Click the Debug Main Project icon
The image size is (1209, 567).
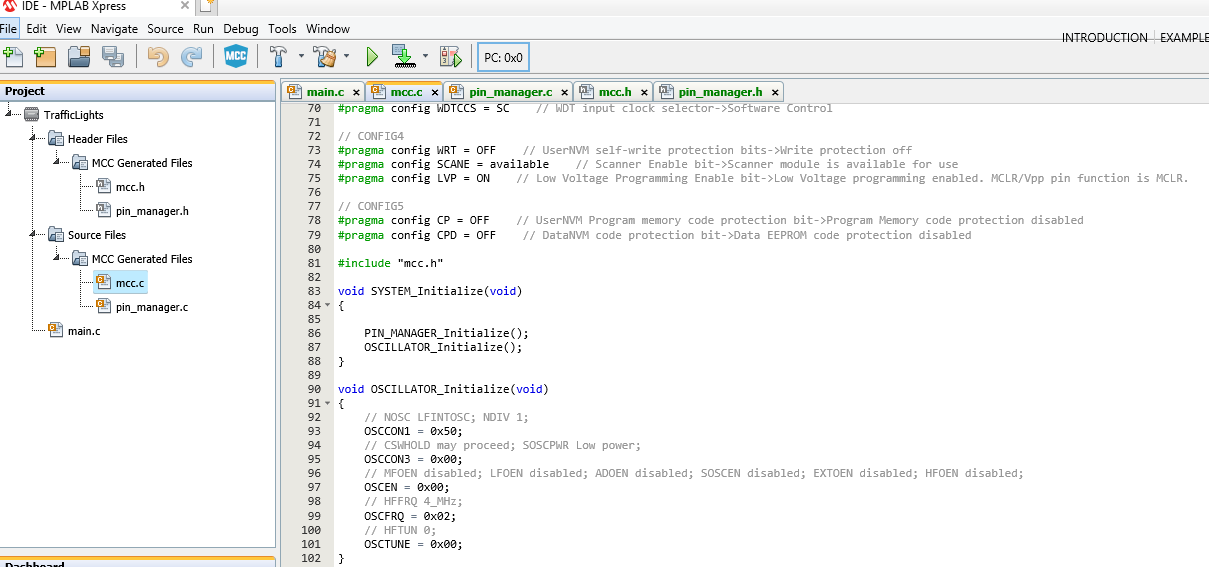450,56
